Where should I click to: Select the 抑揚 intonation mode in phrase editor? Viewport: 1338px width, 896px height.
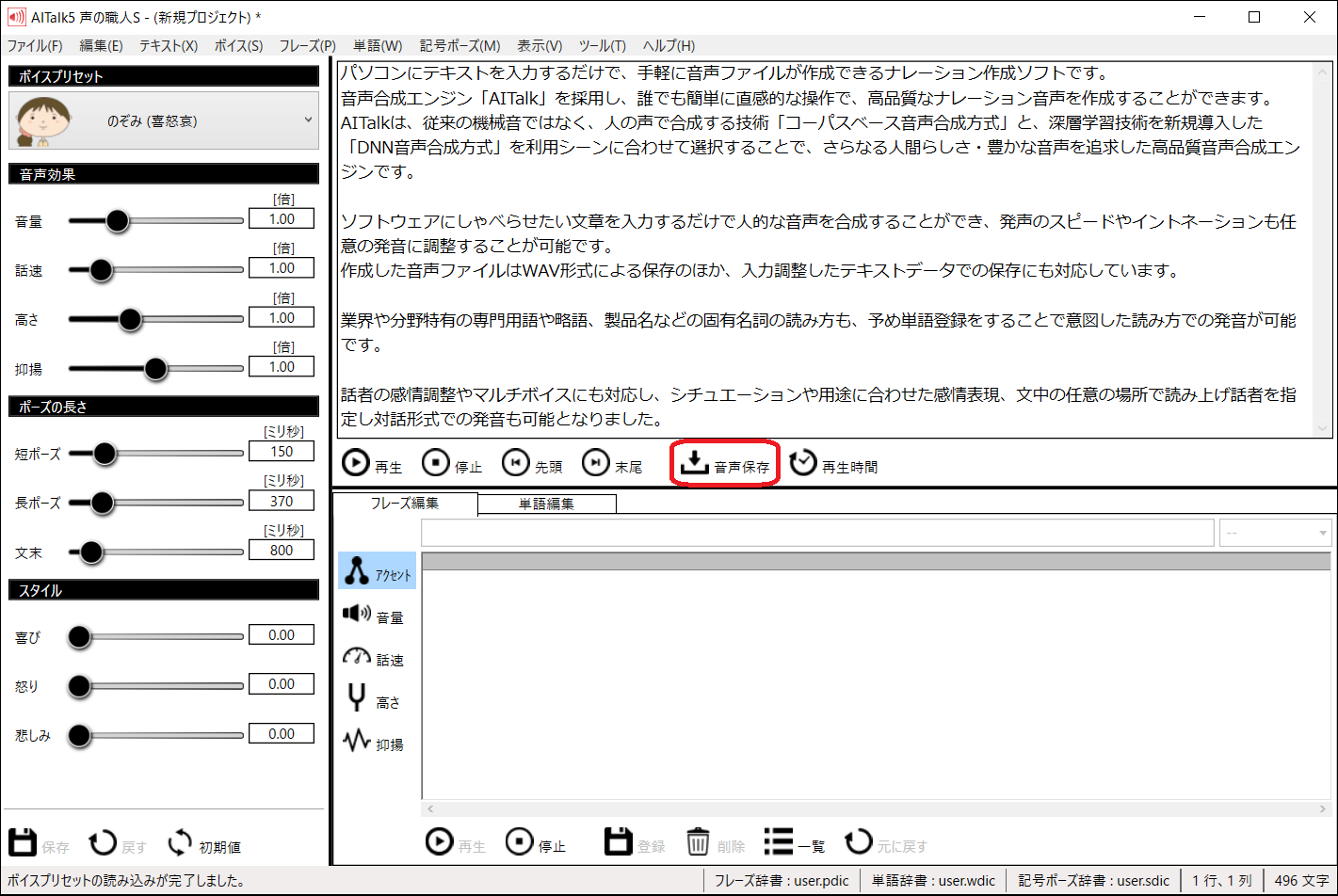click(374, 743)
